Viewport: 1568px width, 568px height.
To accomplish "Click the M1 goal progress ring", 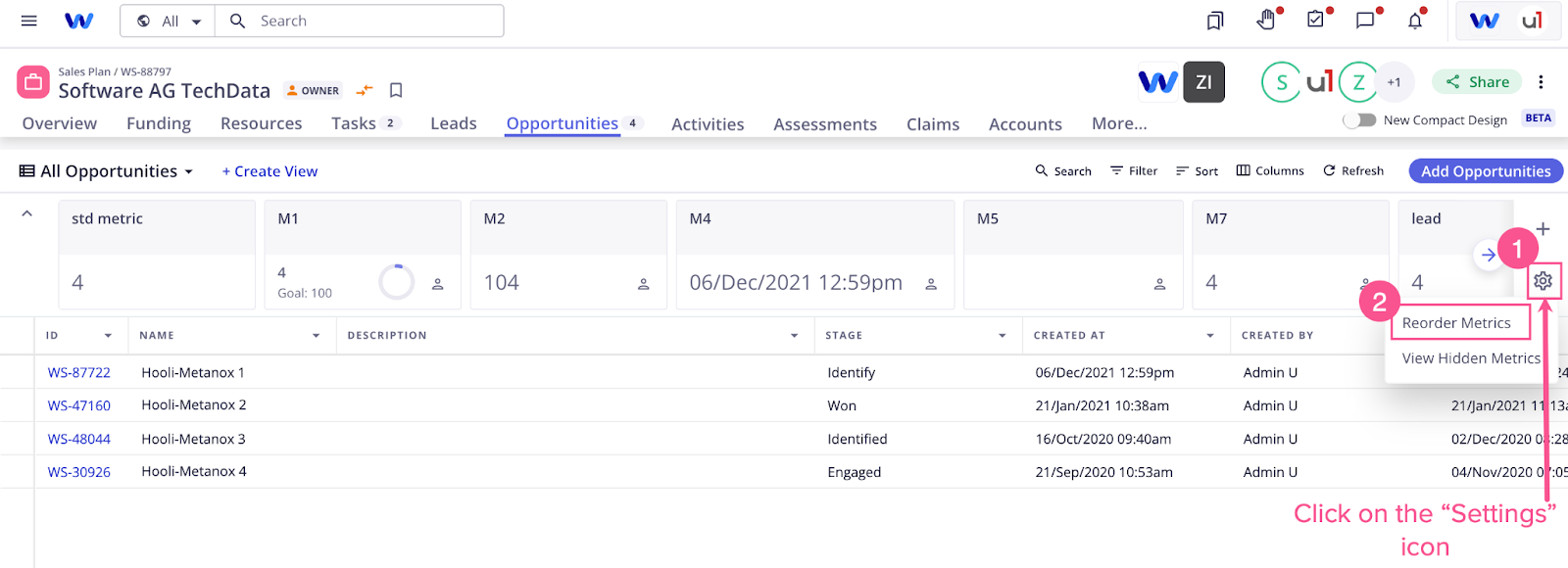I will [397, 282].
